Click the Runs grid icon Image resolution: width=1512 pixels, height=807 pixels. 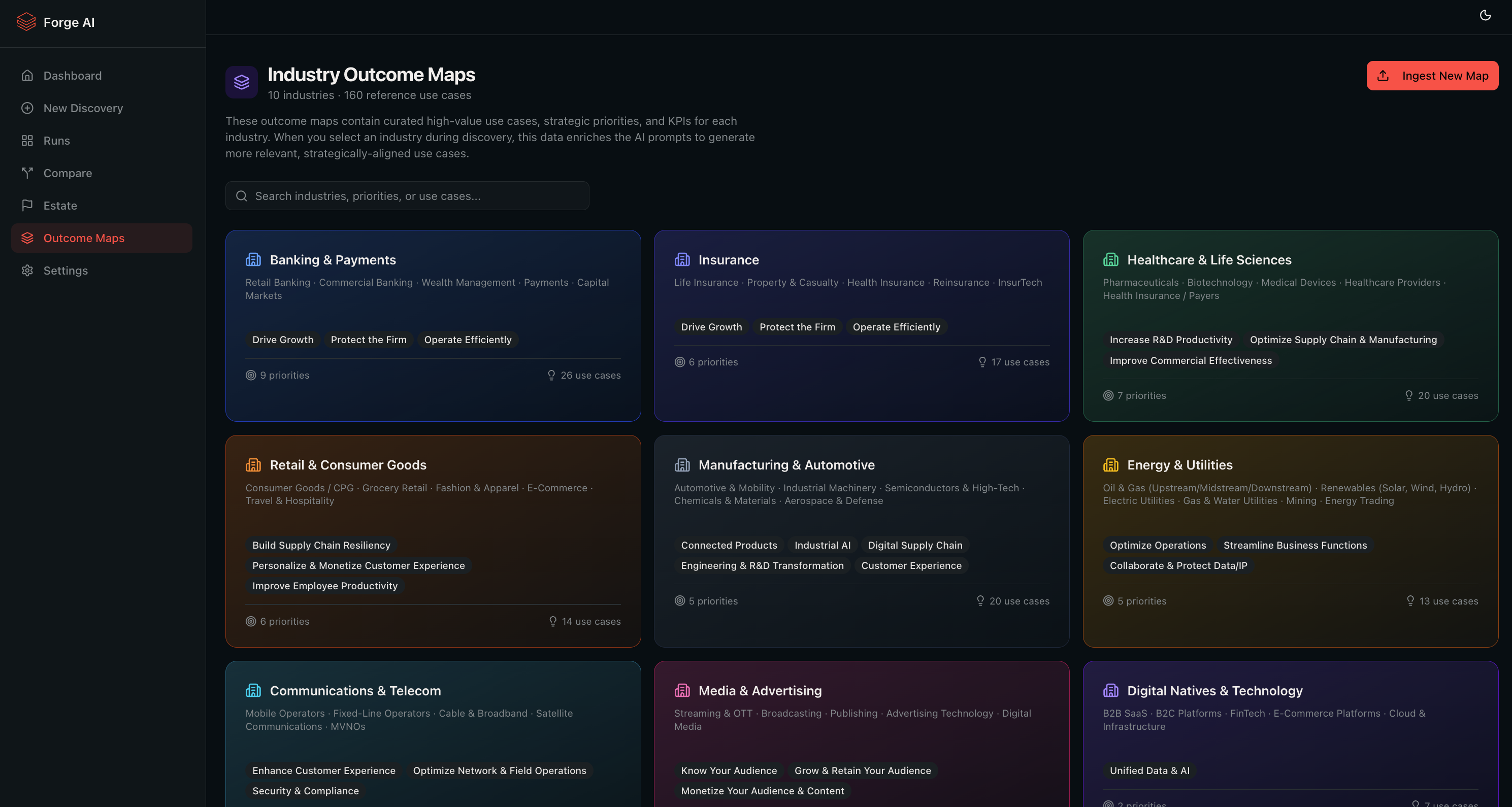tap(27, 141)
